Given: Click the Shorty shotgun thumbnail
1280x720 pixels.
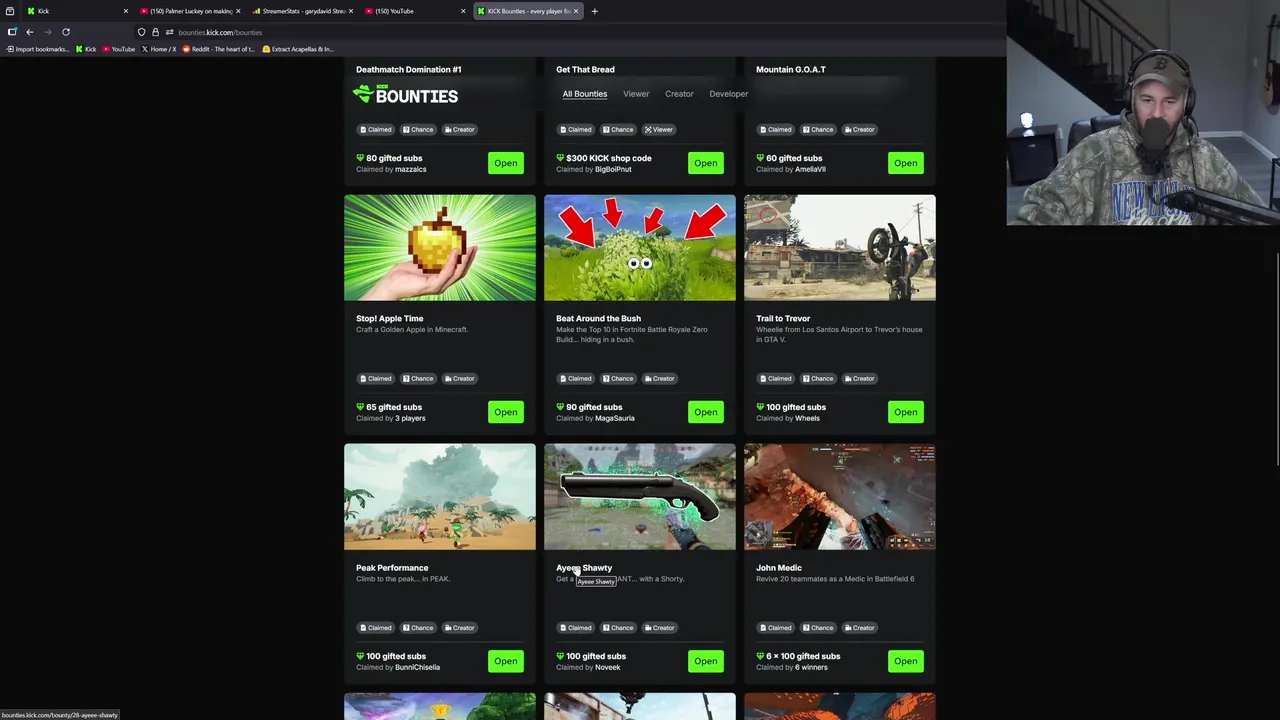Looking at the screenshot, I should (640, 496).
